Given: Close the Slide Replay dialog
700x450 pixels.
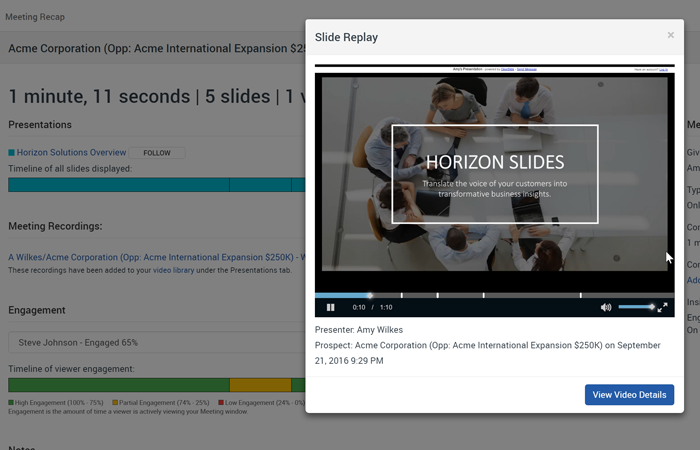Looking at the screenshot, I should pos(671,35).
